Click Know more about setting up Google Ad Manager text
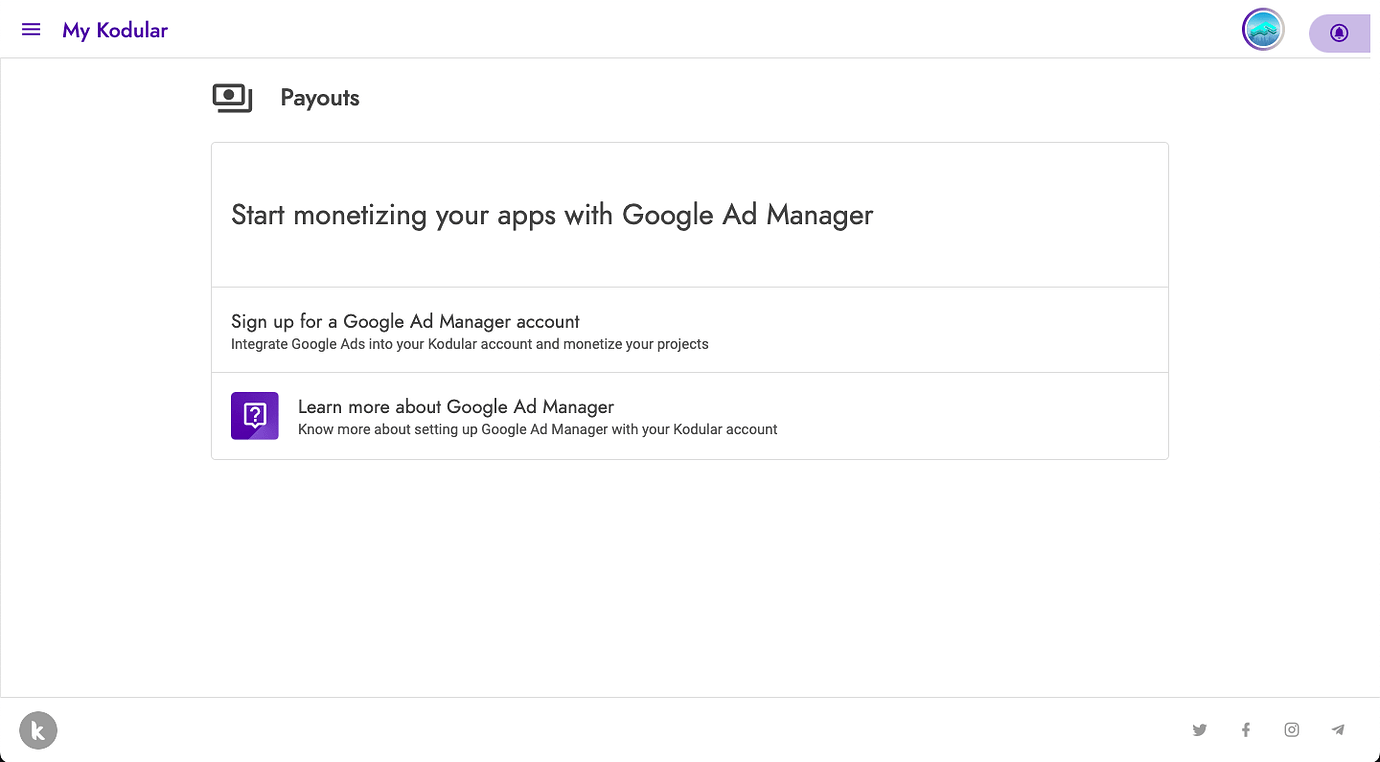 click(538, 430)
